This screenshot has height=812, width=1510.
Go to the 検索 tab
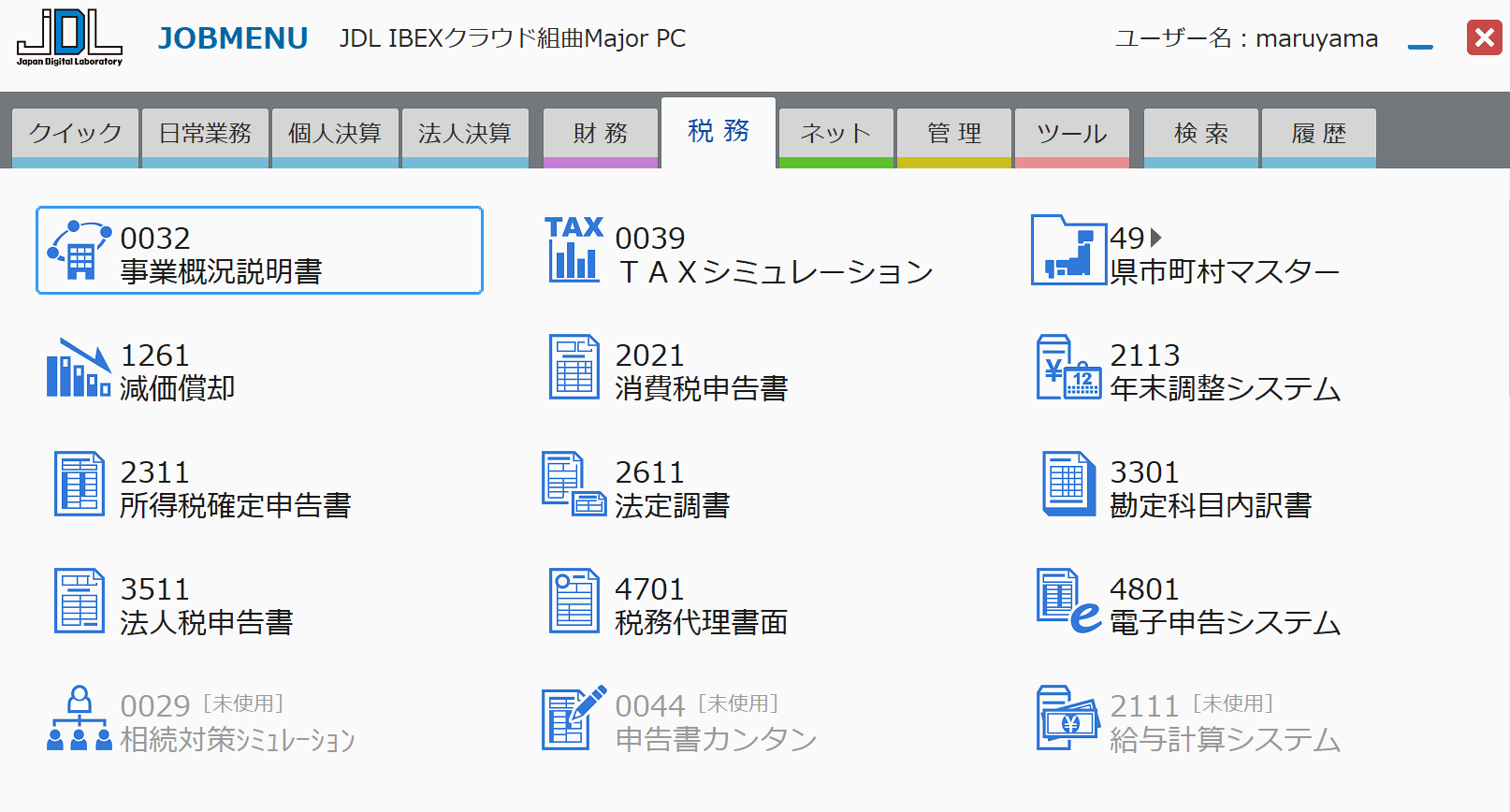[1201, 138]
